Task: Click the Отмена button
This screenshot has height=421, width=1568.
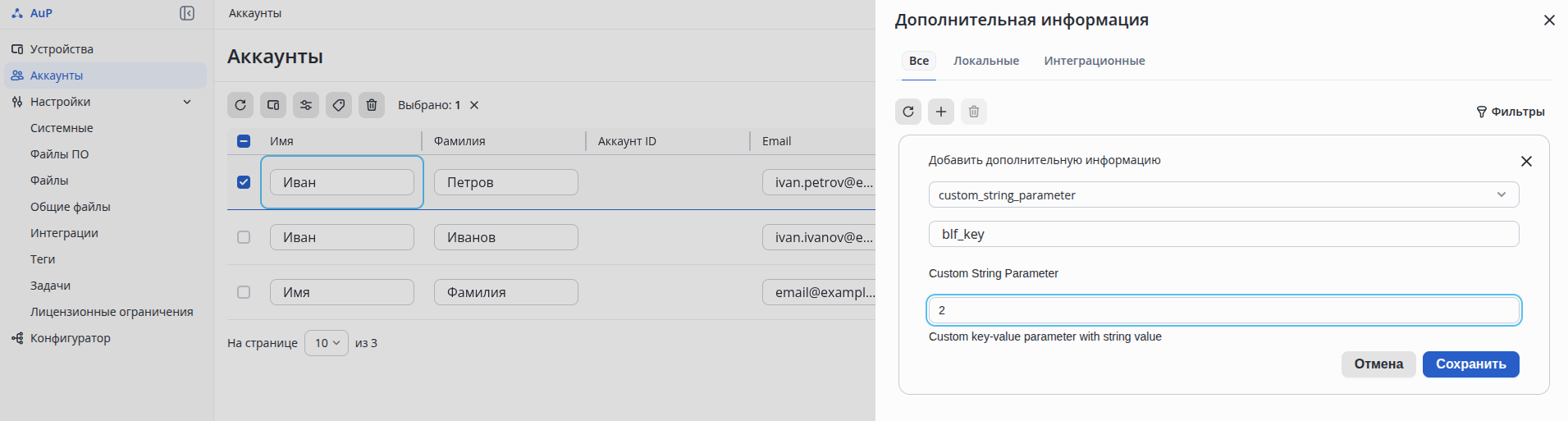Action: pyautogui.click(x=1378, y=364)
